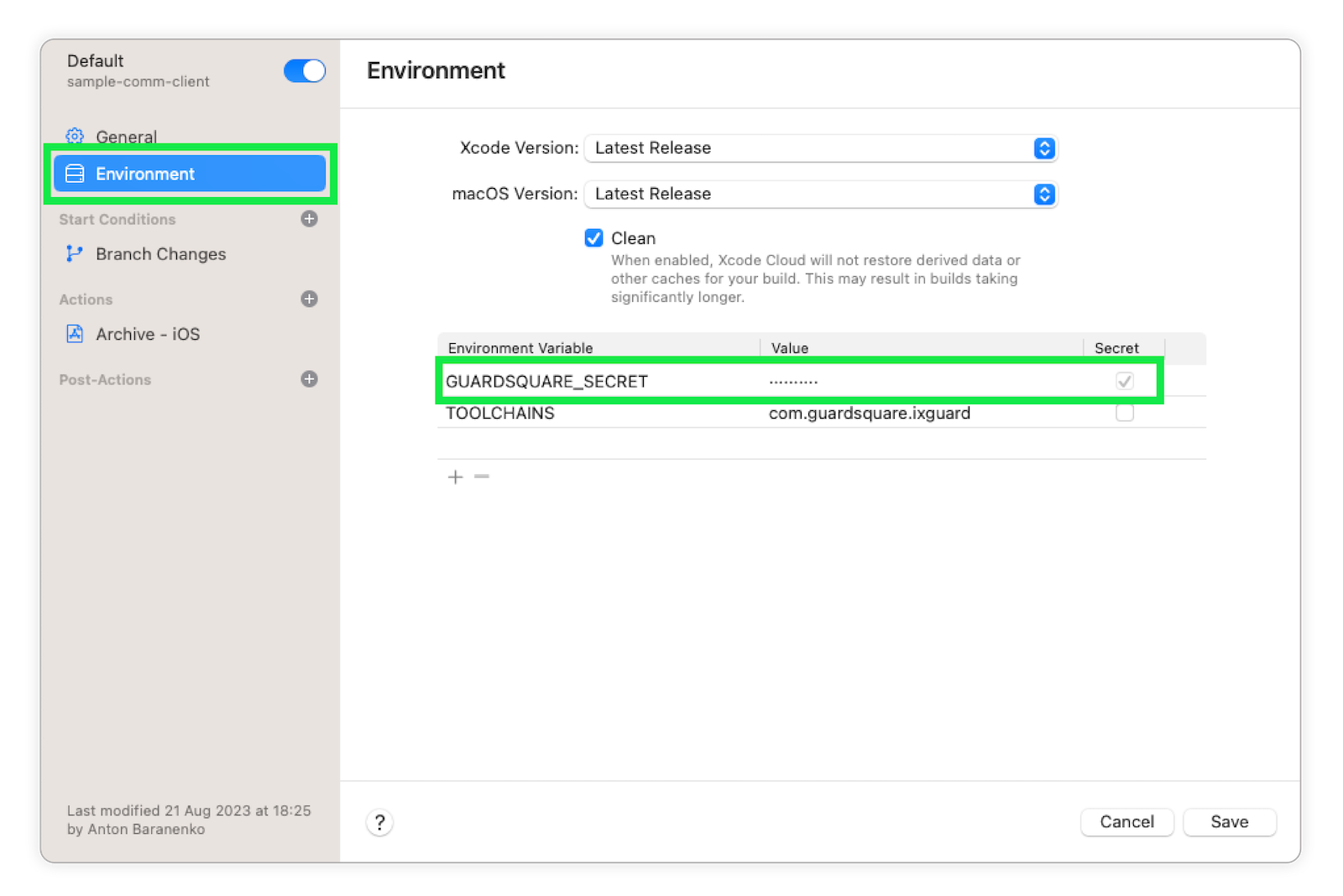
Task: Open the macOS Version dropdown
Action: click(1043, 194)
